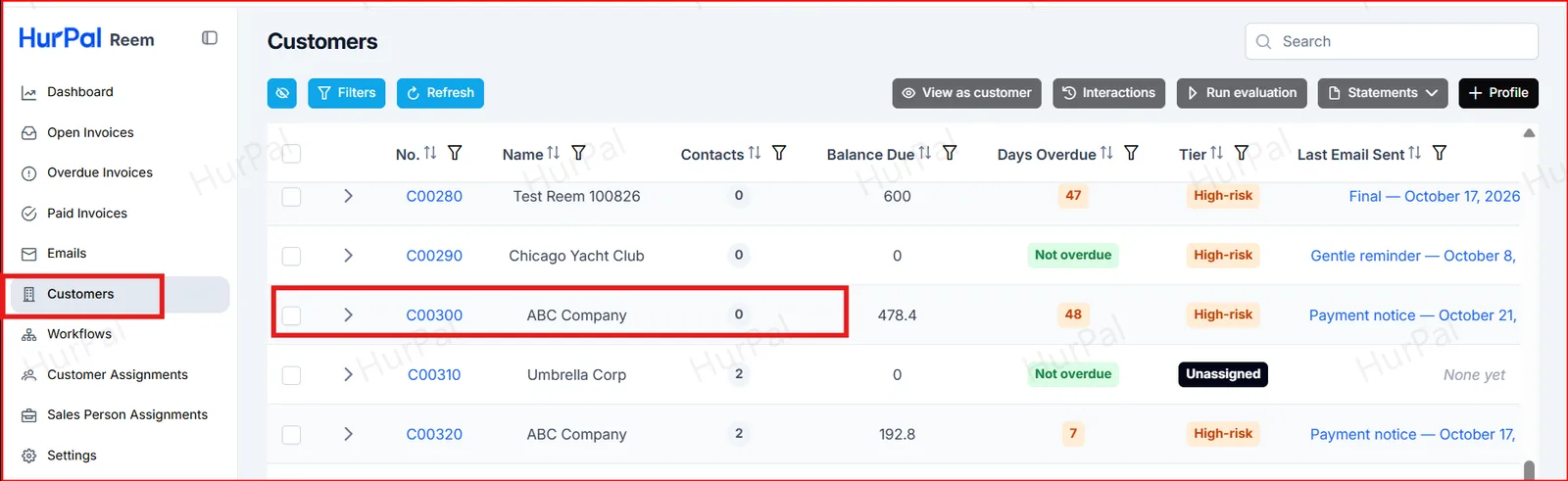The height and width of the screenshot is (481, 1568).
Task: Refresh the customers list
Action: click(440, 93)
